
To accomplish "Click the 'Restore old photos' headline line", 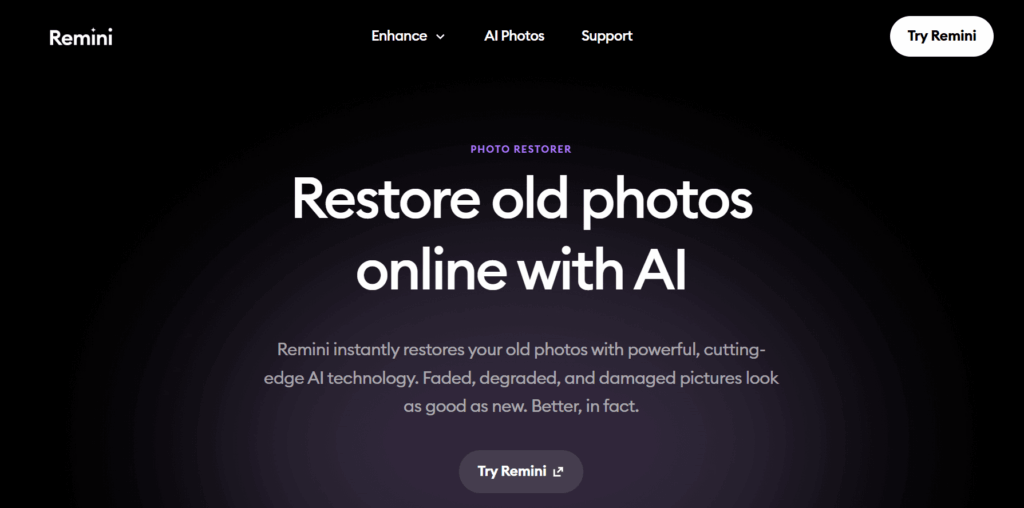I will 522,198.
